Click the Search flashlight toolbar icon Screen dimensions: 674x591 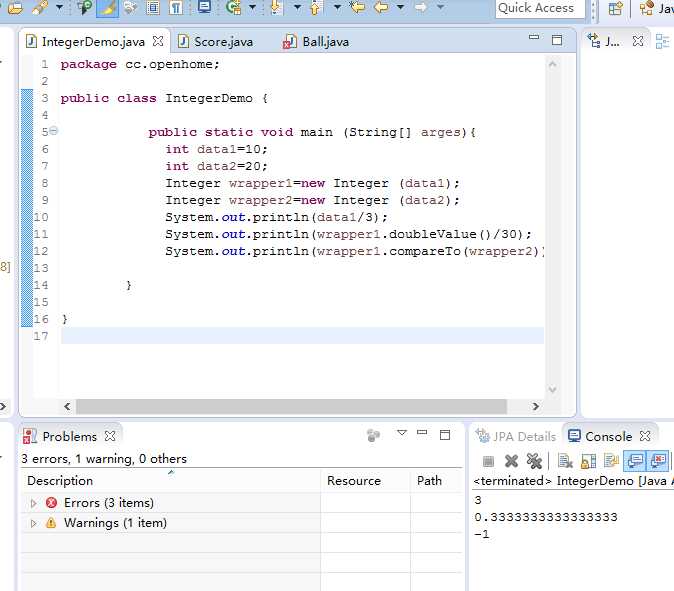[40, 8]
